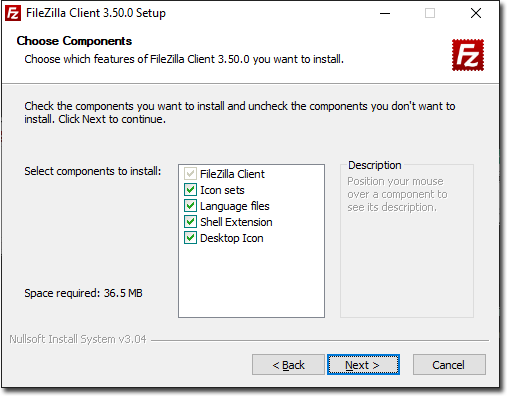Click the FileZilla icon in title bar
The width and height of the screenshot is (507, 396).
[x=13, y=14]
